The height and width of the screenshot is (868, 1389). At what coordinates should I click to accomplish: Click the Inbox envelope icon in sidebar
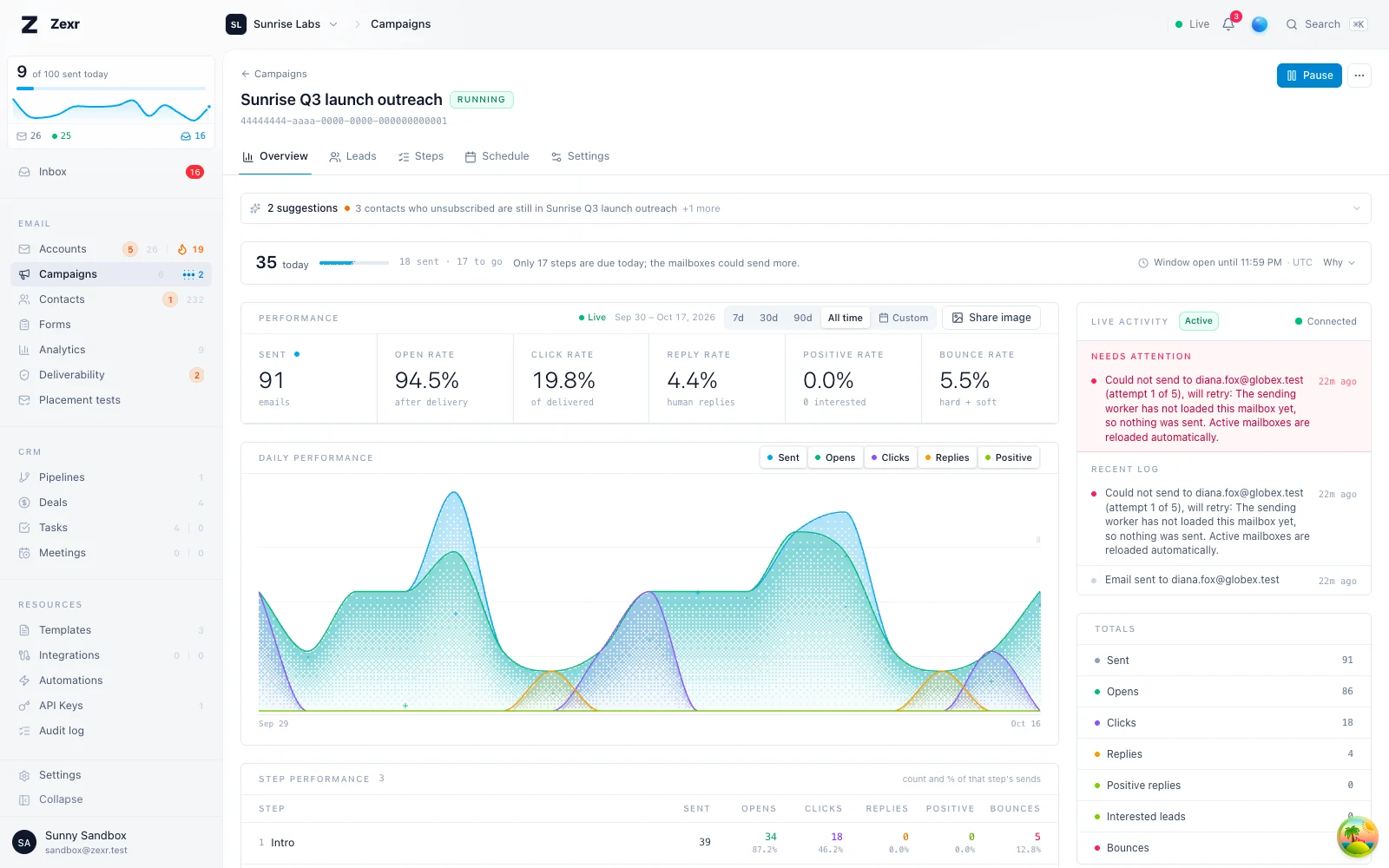tap(24, 172)
